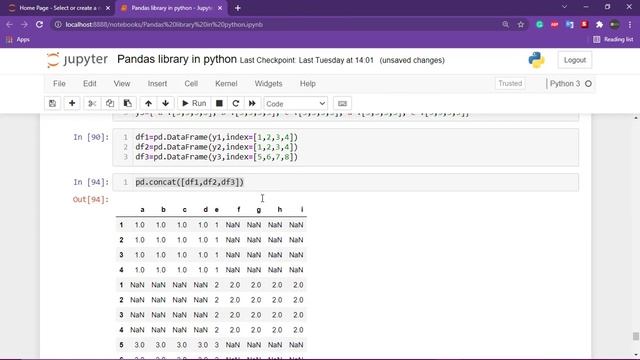Open a new browser tab

pos(238,8)
